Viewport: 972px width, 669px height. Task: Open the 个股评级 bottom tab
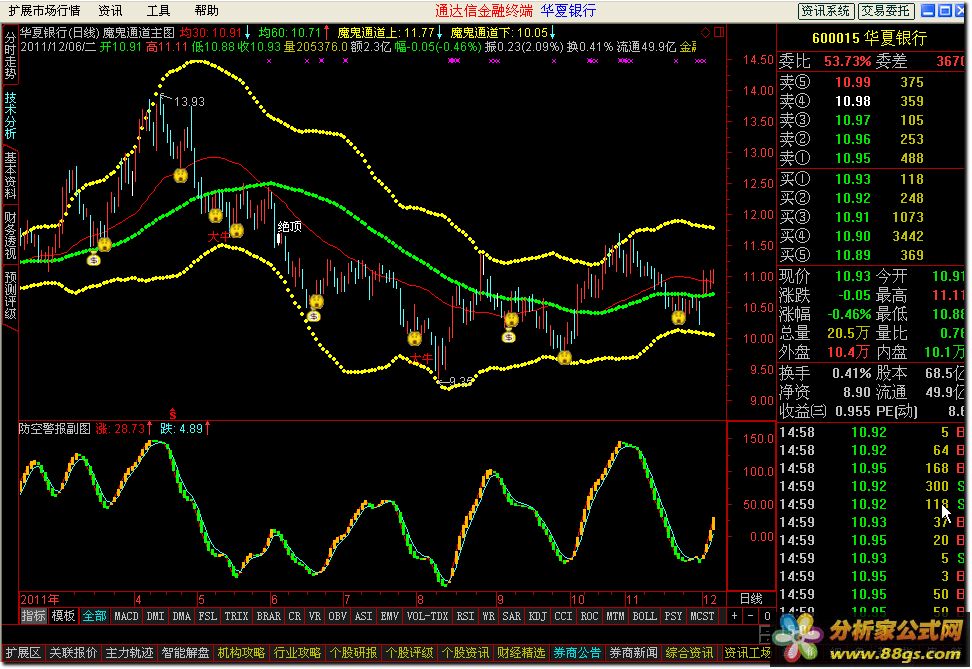click(409, 653)
